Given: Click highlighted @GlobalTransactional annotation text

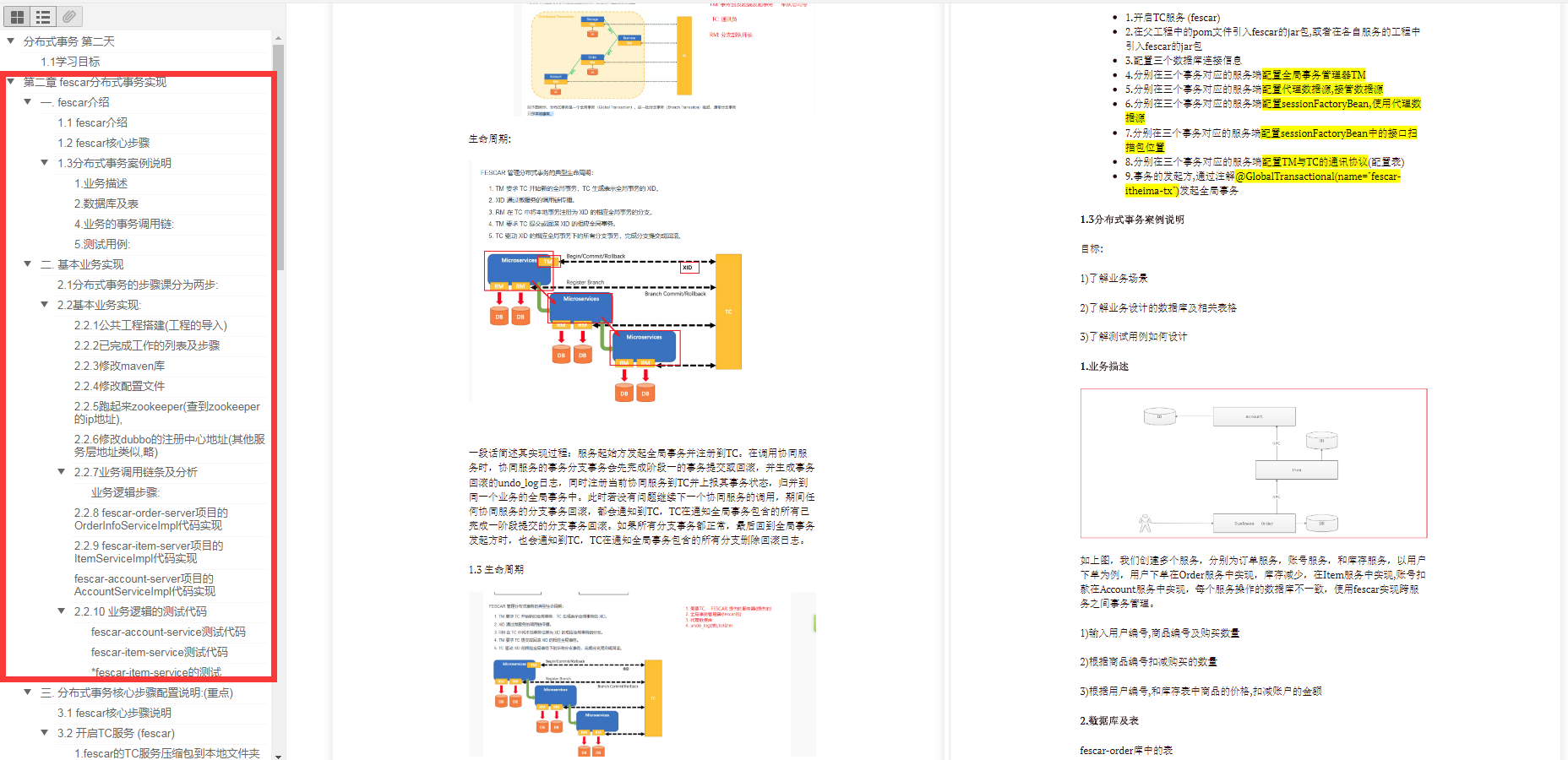Looking at the screenshot, I should click(1318, 176).
